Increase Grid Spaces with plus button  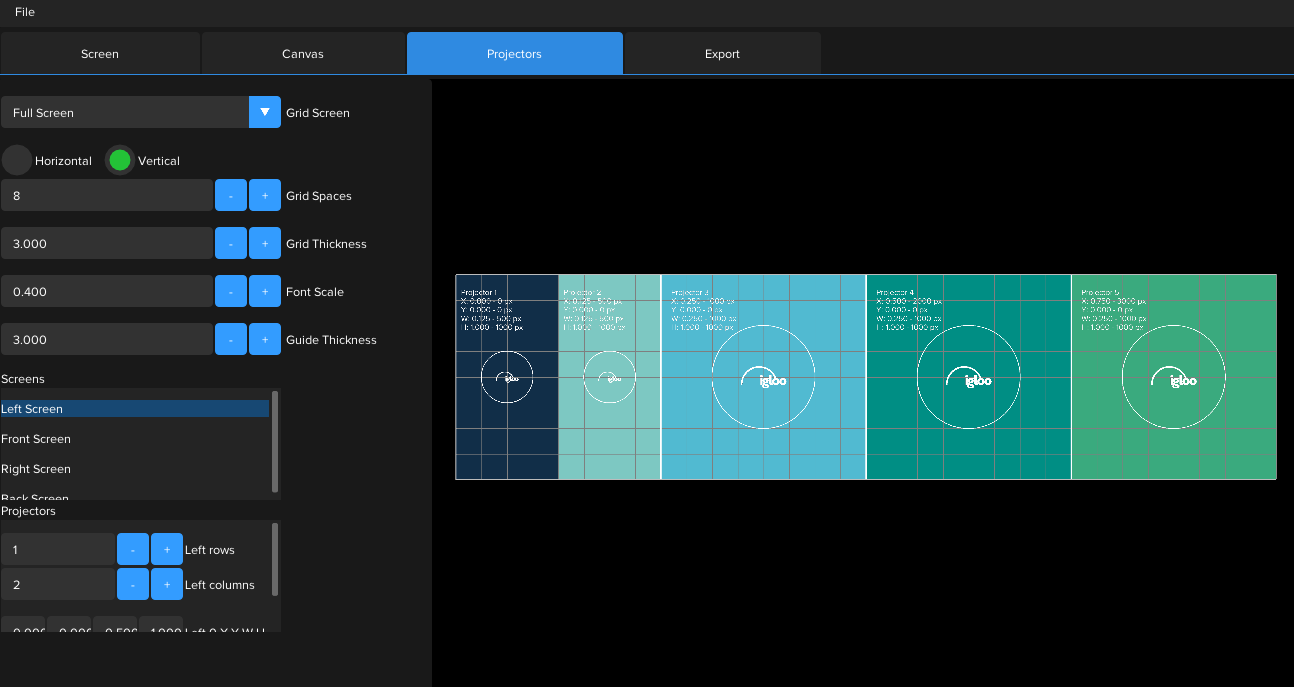tap(265, 195)
